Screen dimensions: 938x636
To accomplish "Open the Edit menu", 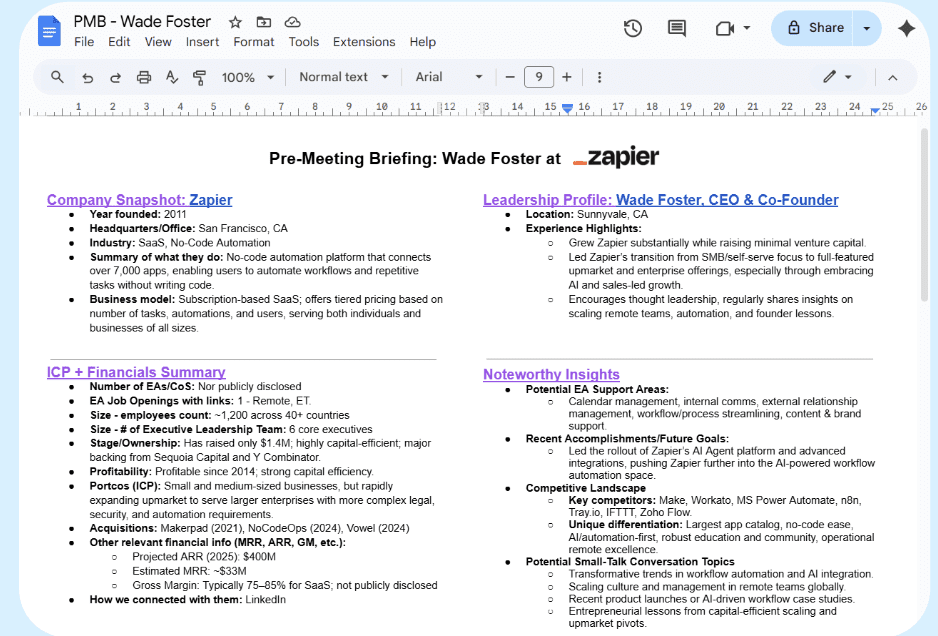I will tap(119, 42).
